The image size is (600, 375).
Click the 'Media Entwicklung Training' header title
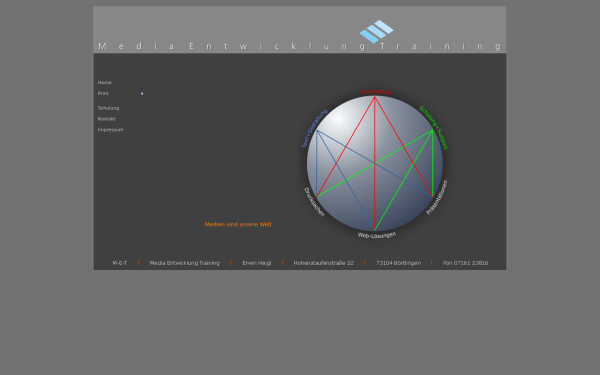point(300,46)
